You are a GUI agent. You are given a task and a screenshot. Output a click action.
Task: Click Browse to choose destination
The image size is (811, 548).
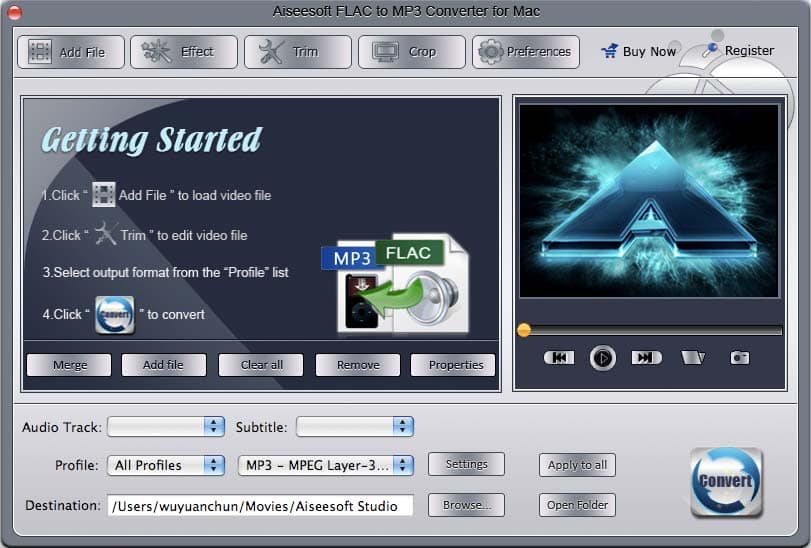click(467, 505)
